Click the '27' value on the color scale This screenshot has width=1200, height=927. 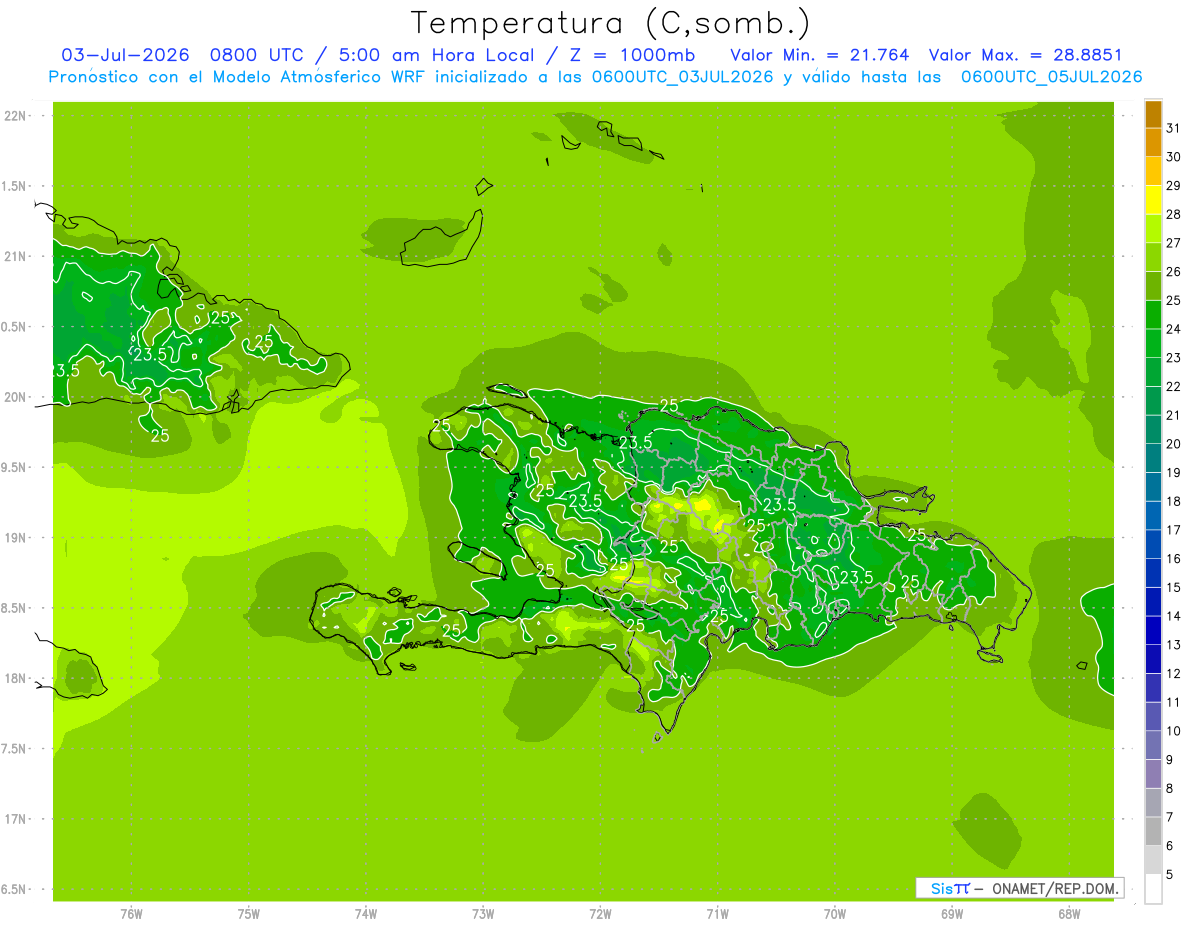(x=1173, y=243)
